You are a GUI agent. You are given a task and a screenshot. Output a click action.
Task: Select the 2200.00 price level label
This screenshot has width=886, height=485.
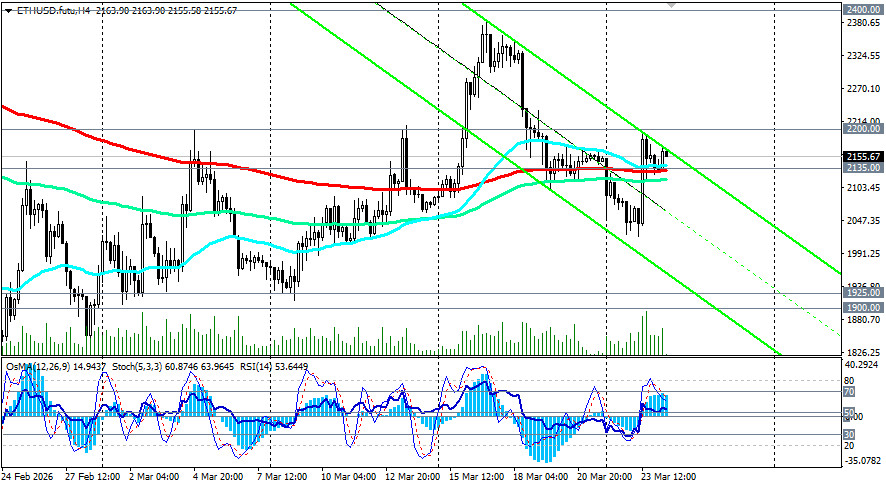pyautogui.click(x=862, y=129)
